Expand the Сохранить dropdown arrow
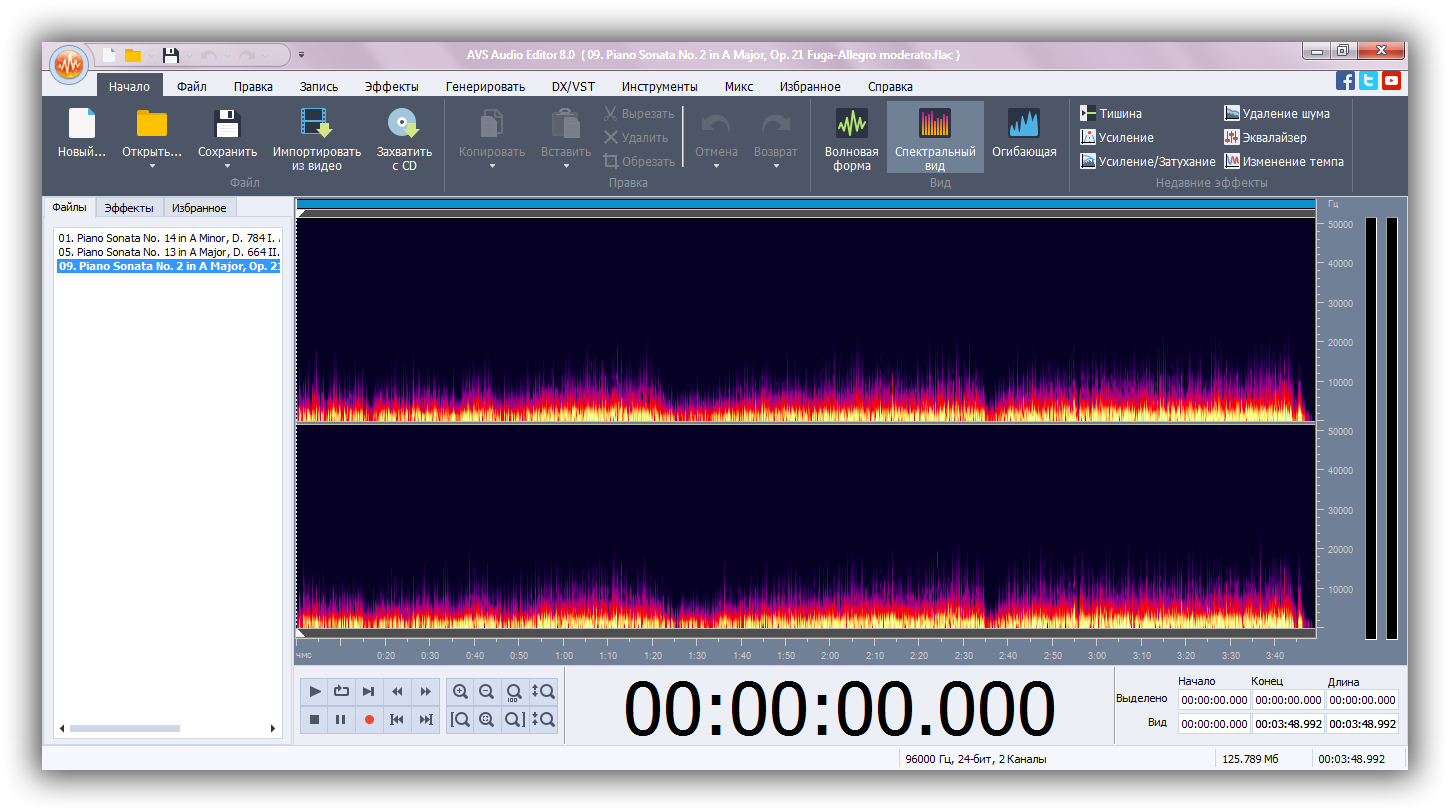The height and width of the screenshot is (812, 1450). pyautogui.click(x=228, y=166)
